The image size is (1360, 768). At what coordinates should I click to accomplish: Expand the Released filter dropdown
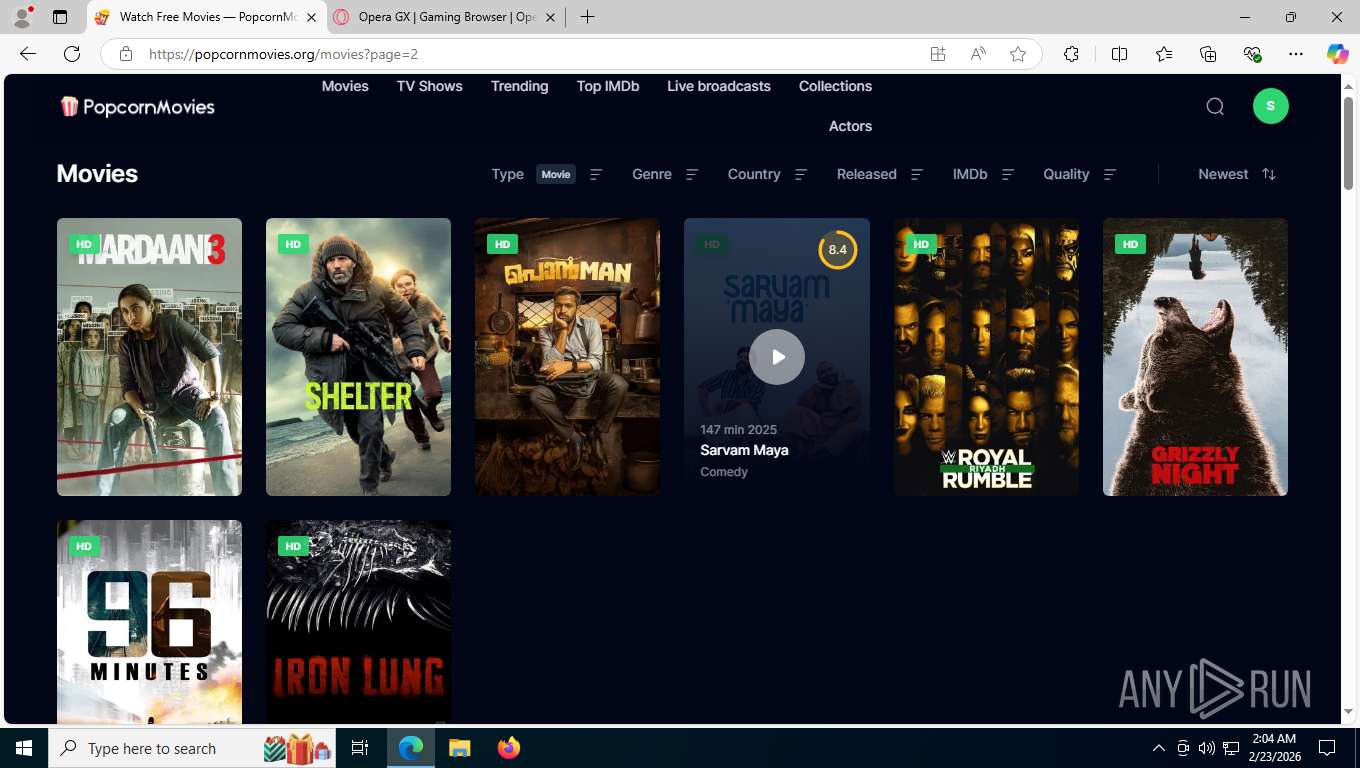880,174
